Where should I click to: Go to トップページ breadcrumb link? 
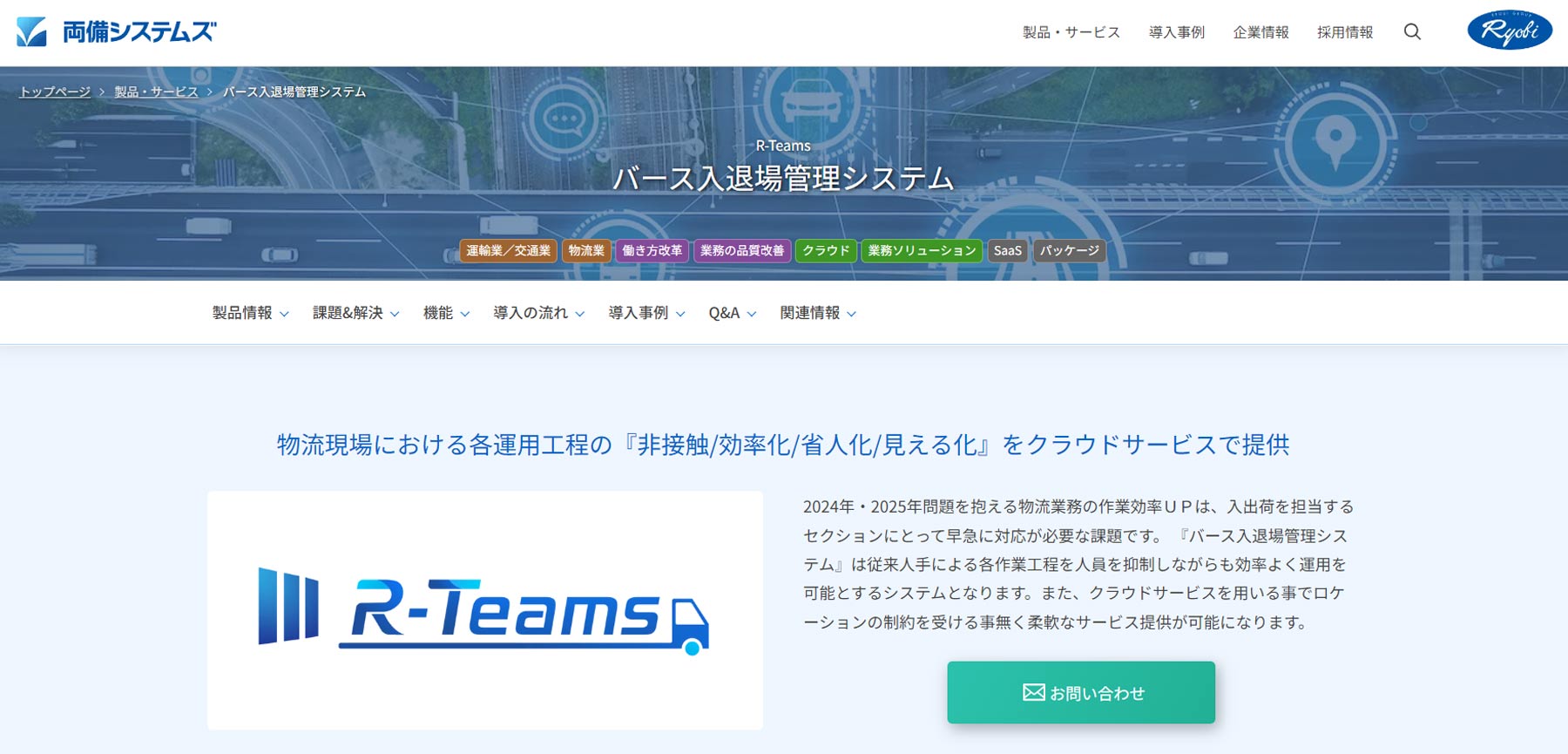coord(55,92)
